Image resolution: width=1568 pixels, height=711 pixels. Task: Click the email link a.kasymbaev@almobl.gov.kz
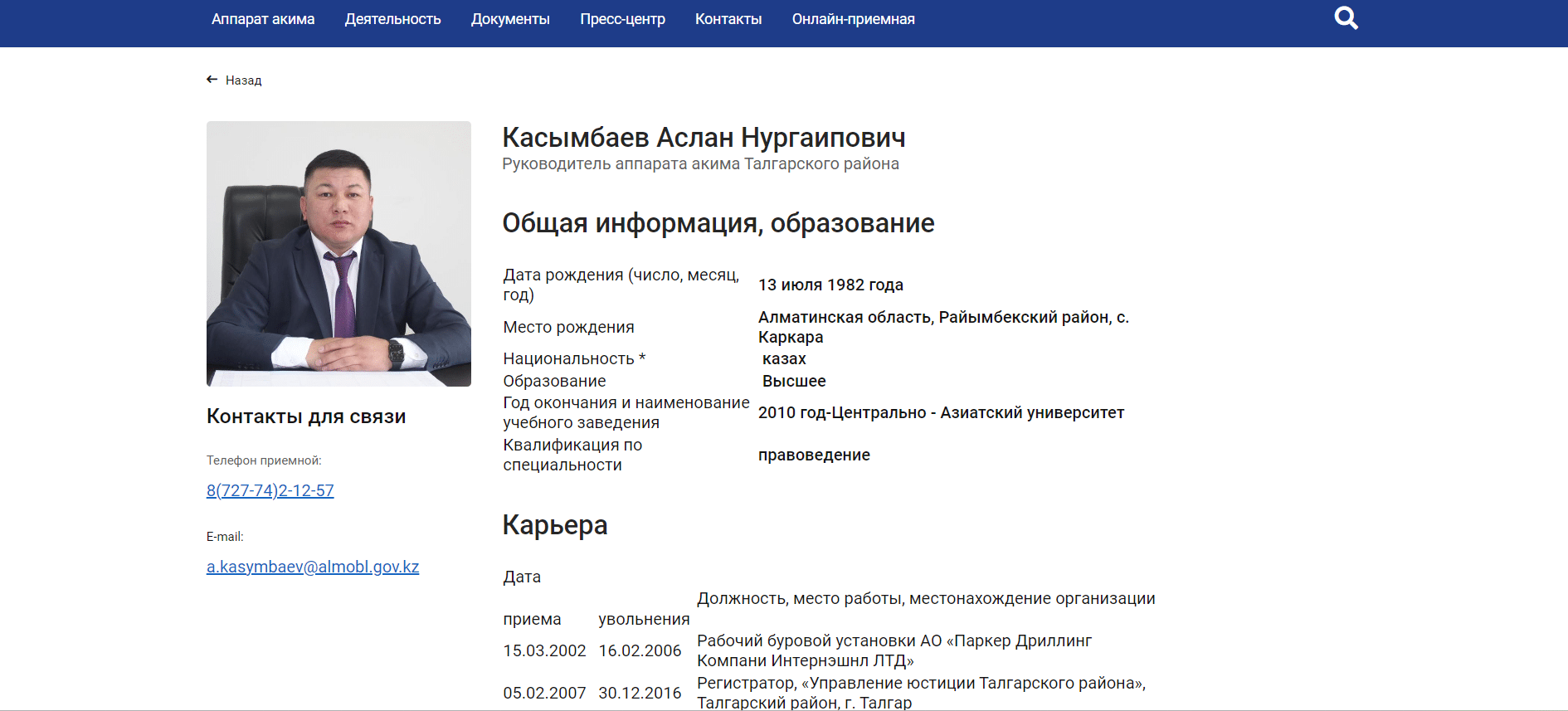(x=313, y=567)
